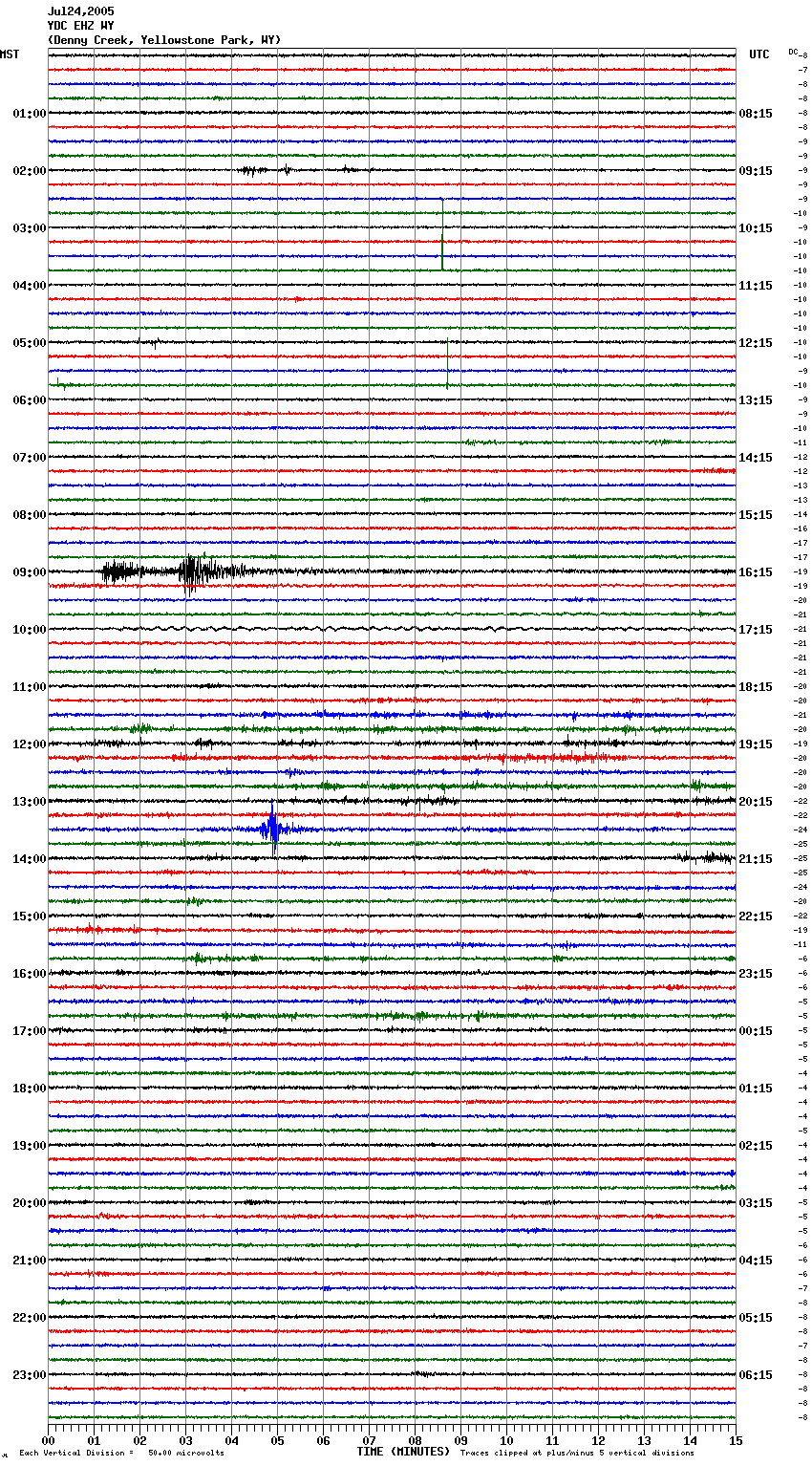Select the 20:00 MST hour label
812x1466 pixels.
29,1203
